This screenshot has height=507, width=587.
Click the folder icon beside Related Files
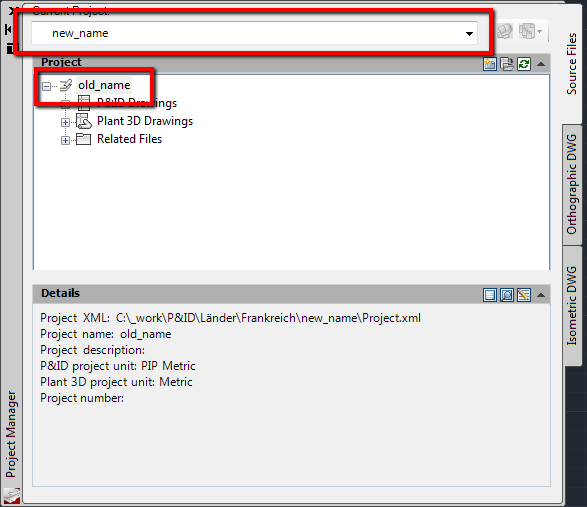point(83,139)
